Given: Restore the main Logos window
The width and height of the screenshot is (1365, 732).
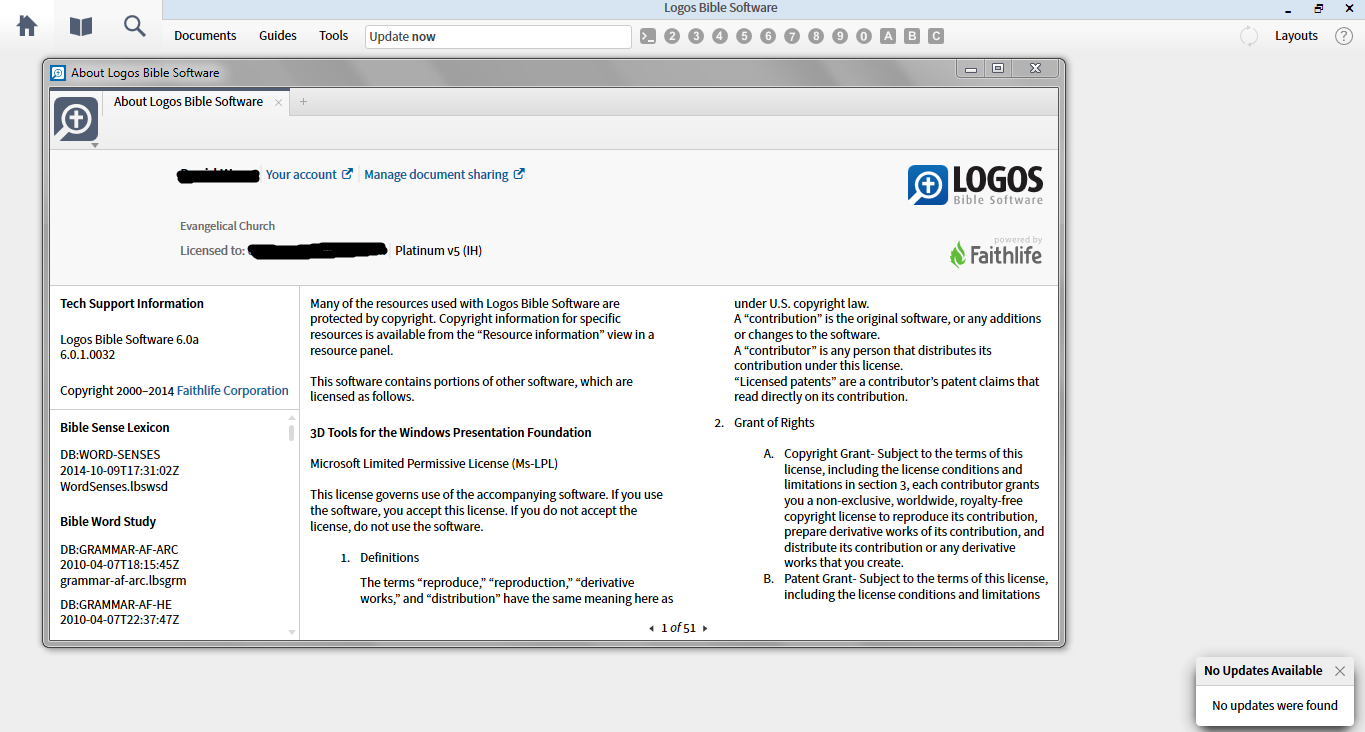Looking at the screenshot, I should click(x=1319, y=8).
